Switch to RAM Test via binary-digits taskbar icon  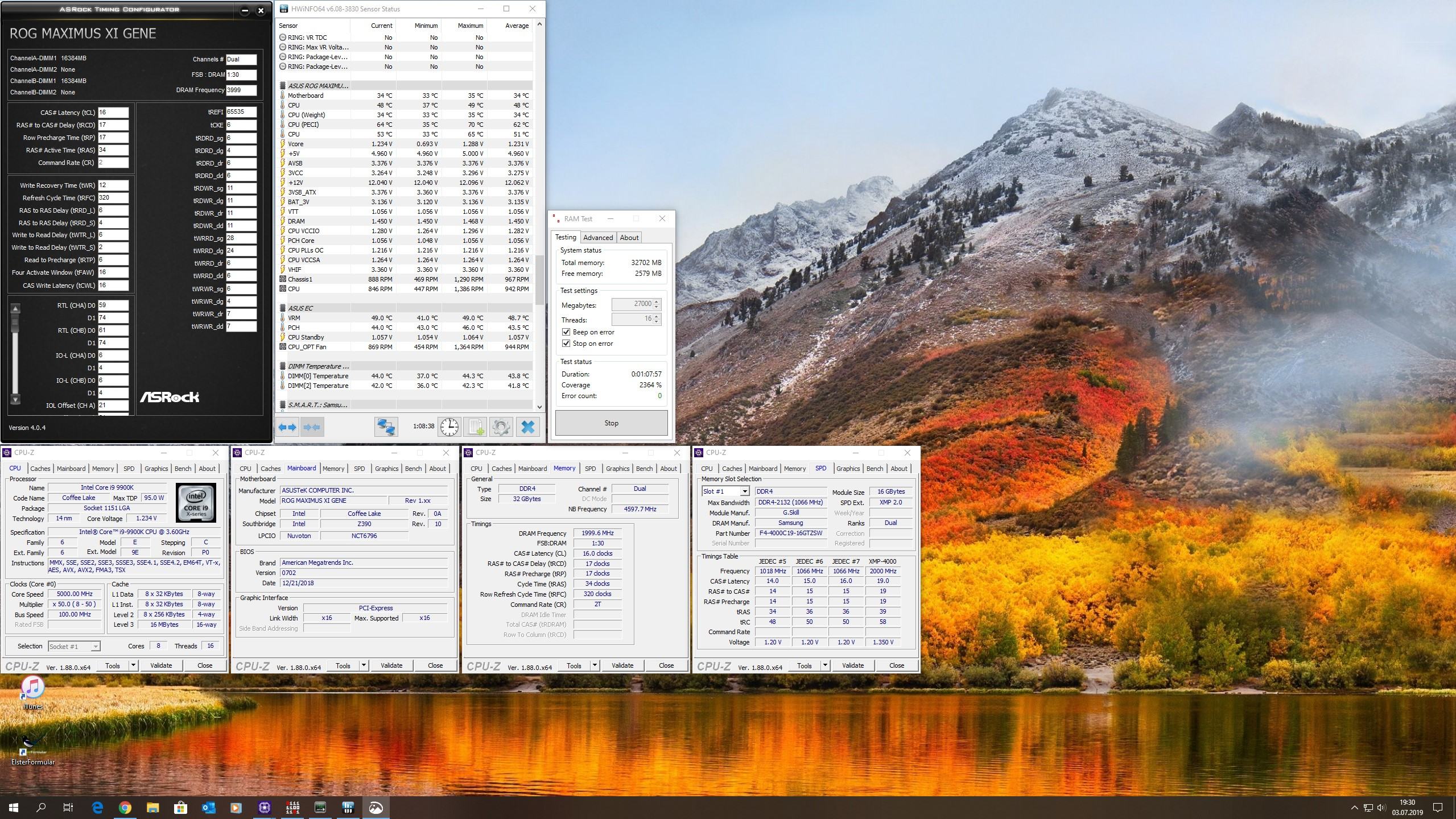pyautogui.click(x=292, y=807)
